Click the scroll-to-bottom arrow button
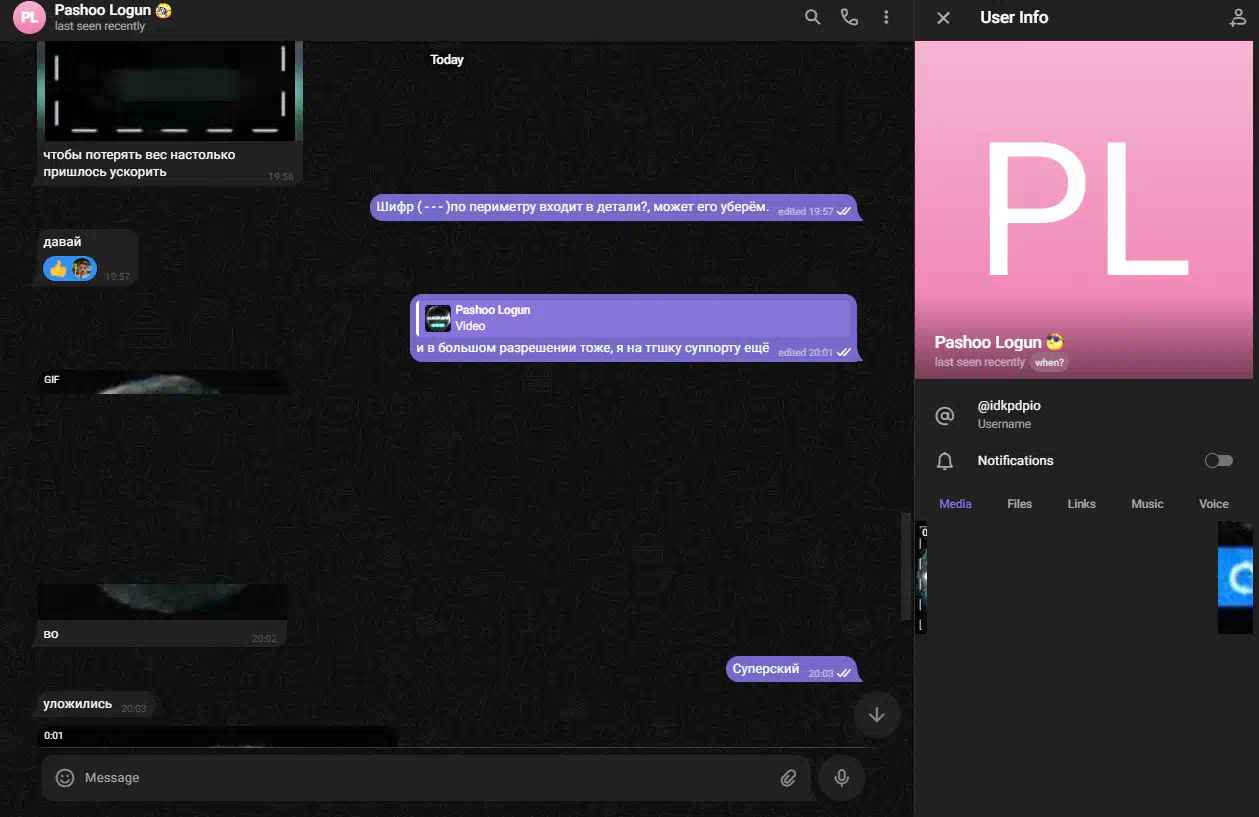Screen dimensions: 1259x817 tap(877, 715)
